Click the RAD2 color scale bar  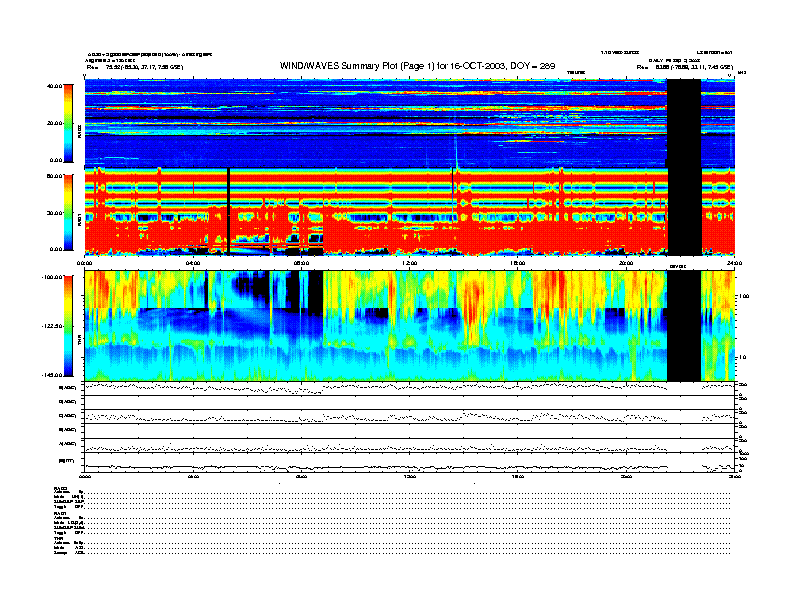pyautogui.click(x=68, y=123)
